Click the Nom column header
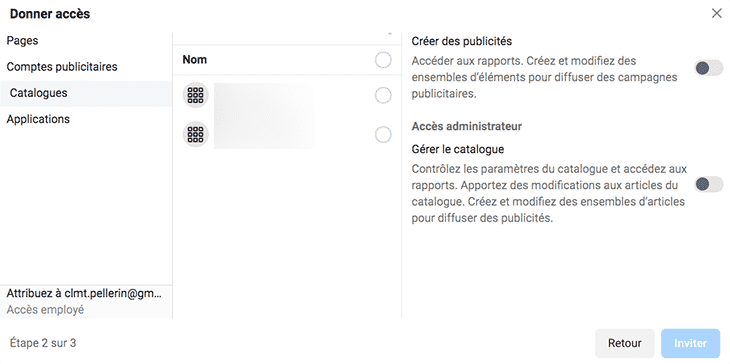Screen dimensions: 730x364 tap(195, 60)
